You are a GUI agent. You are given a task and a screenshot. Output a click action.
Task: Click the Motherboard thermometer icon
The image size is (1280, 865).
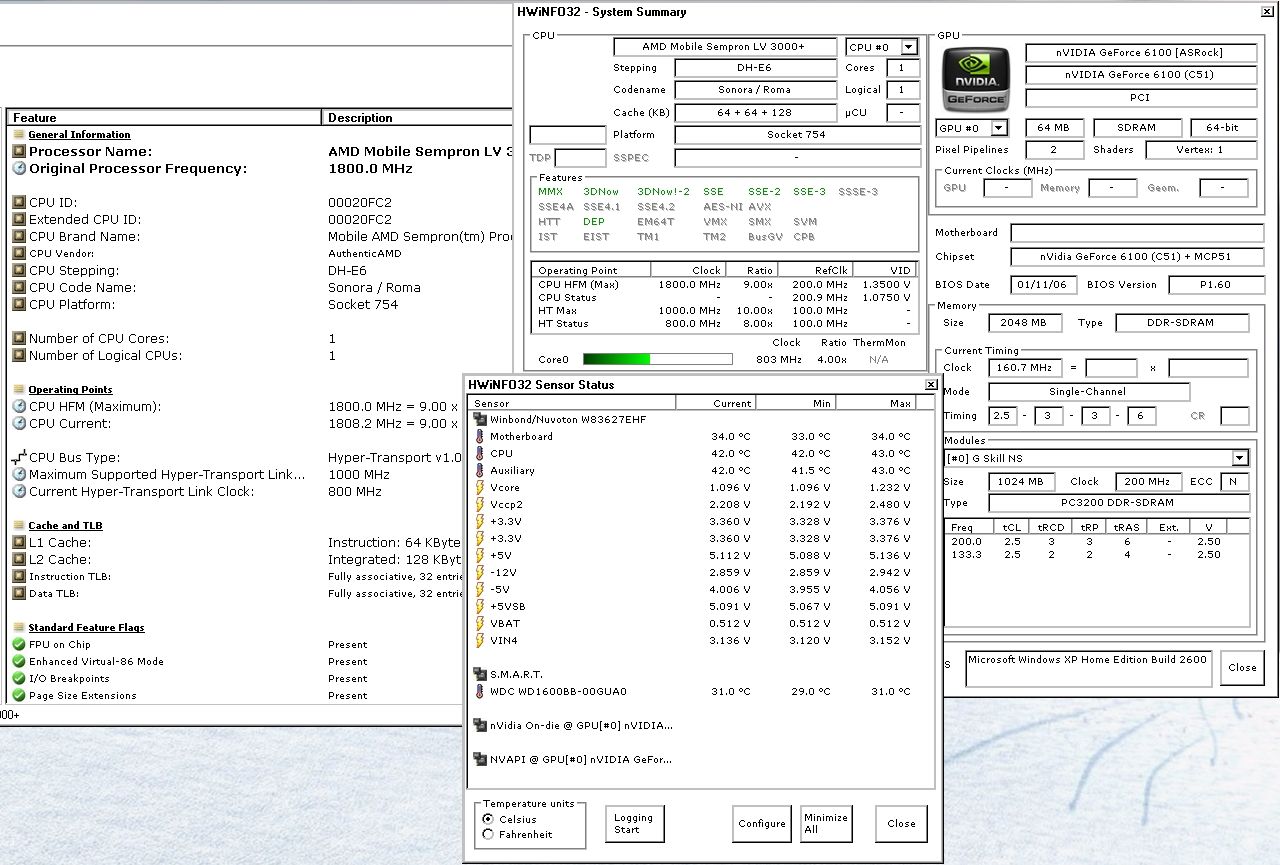pyautogui.click(x=480, y=437)
